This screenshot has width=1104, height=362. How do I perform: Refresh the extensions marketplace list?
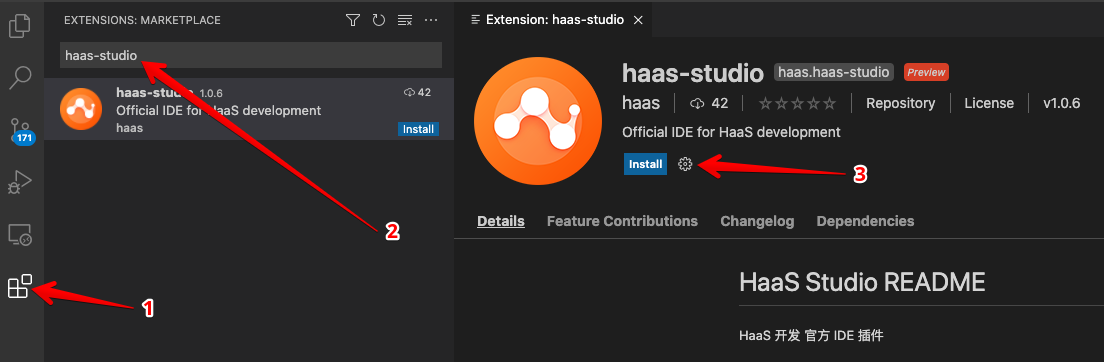[x=379, y=20]
